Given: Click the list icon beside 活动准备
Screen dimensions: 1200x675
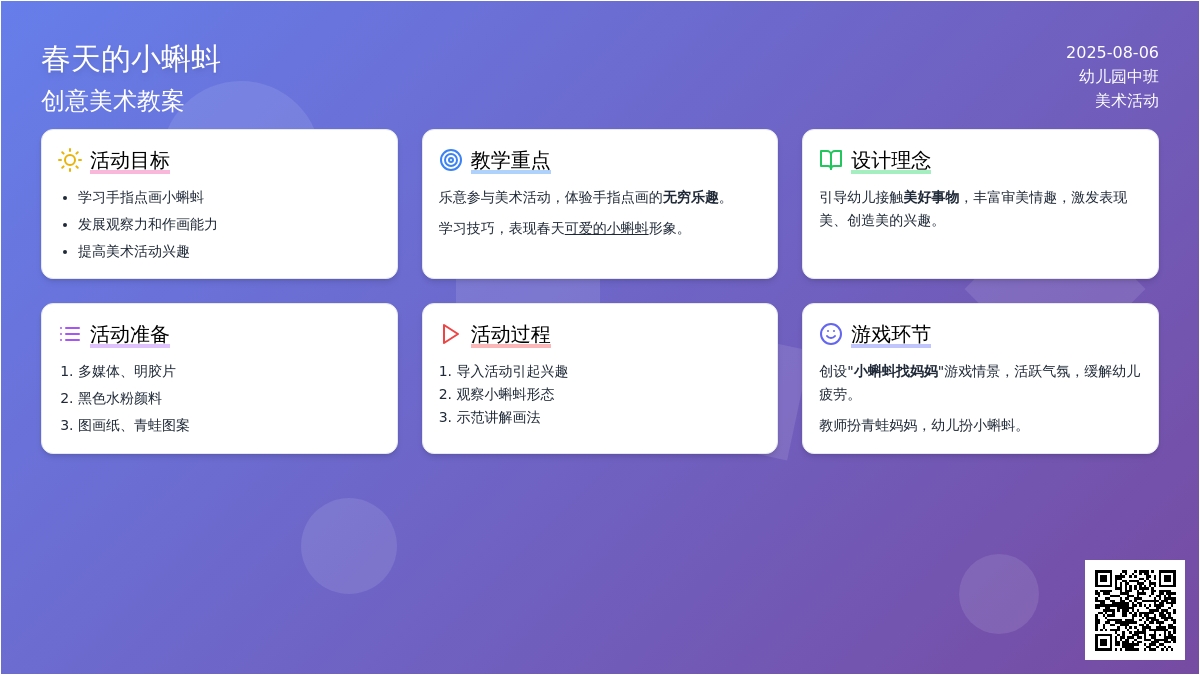Looking at the screenshot, I should [70, 334].
